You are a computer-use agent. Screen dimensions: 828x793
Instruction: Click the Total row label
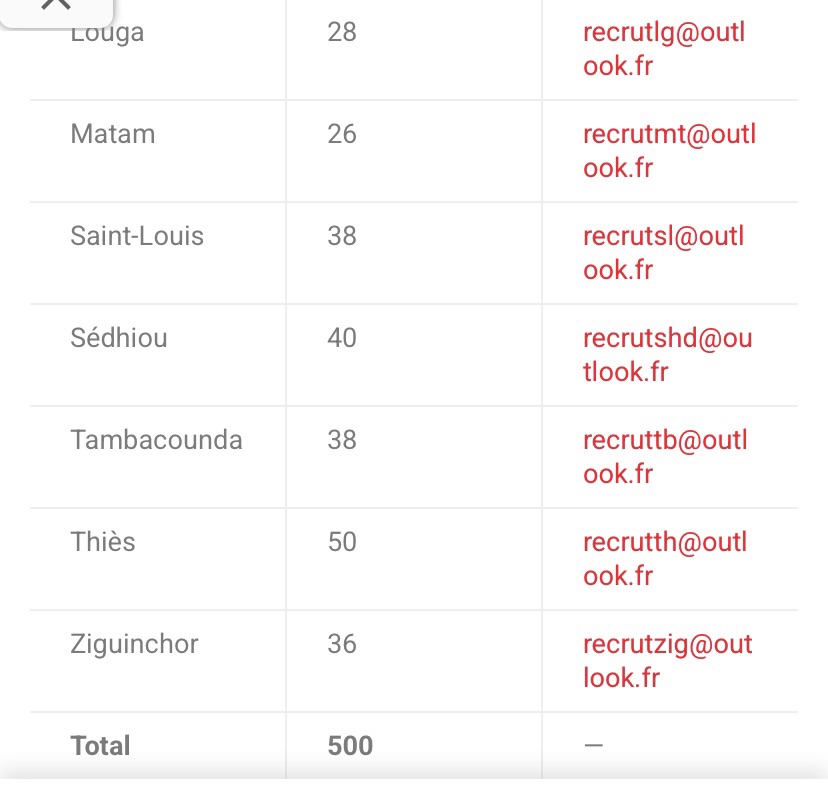[x=101, y=746]
